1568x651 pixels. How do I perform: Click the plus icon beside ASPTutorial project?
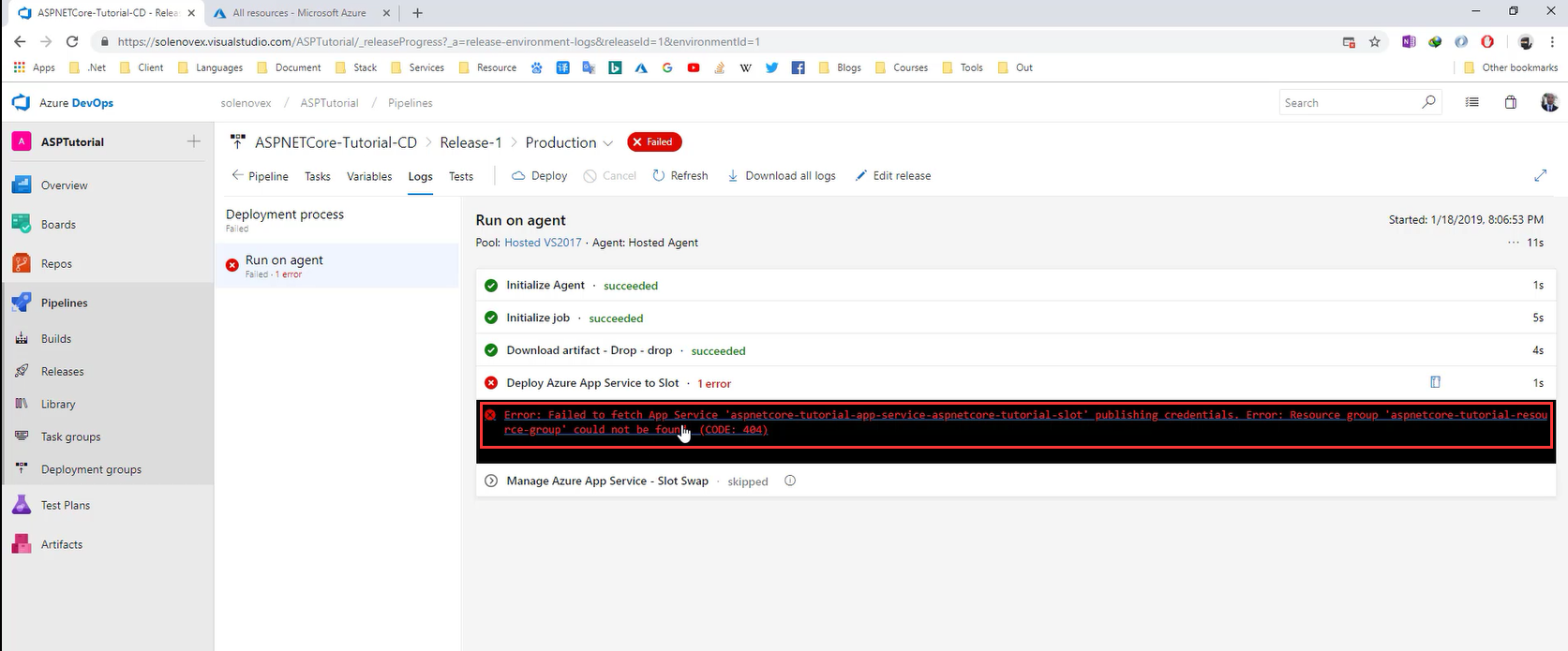click(x=193, y=141)
